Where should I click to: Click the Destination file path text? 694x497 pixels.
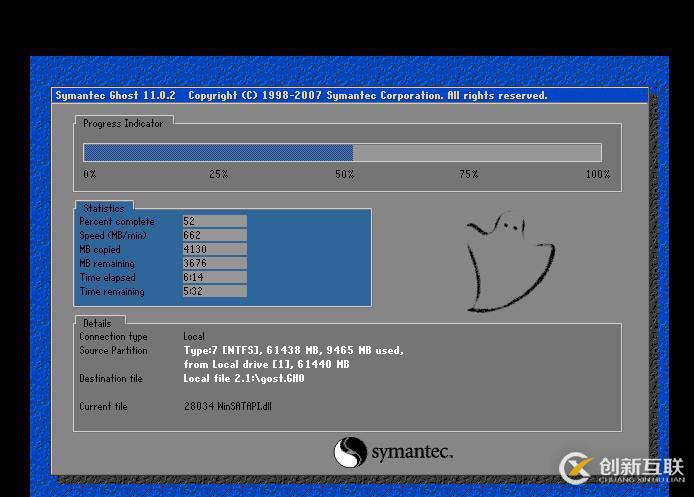click(243, 379)
